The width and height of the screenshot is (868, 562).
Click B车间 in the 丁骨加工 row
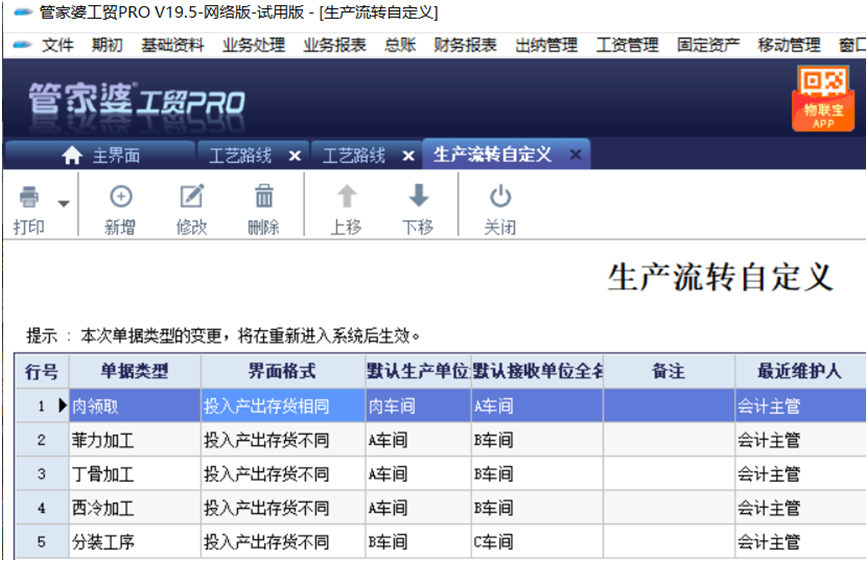coord(538,474)
